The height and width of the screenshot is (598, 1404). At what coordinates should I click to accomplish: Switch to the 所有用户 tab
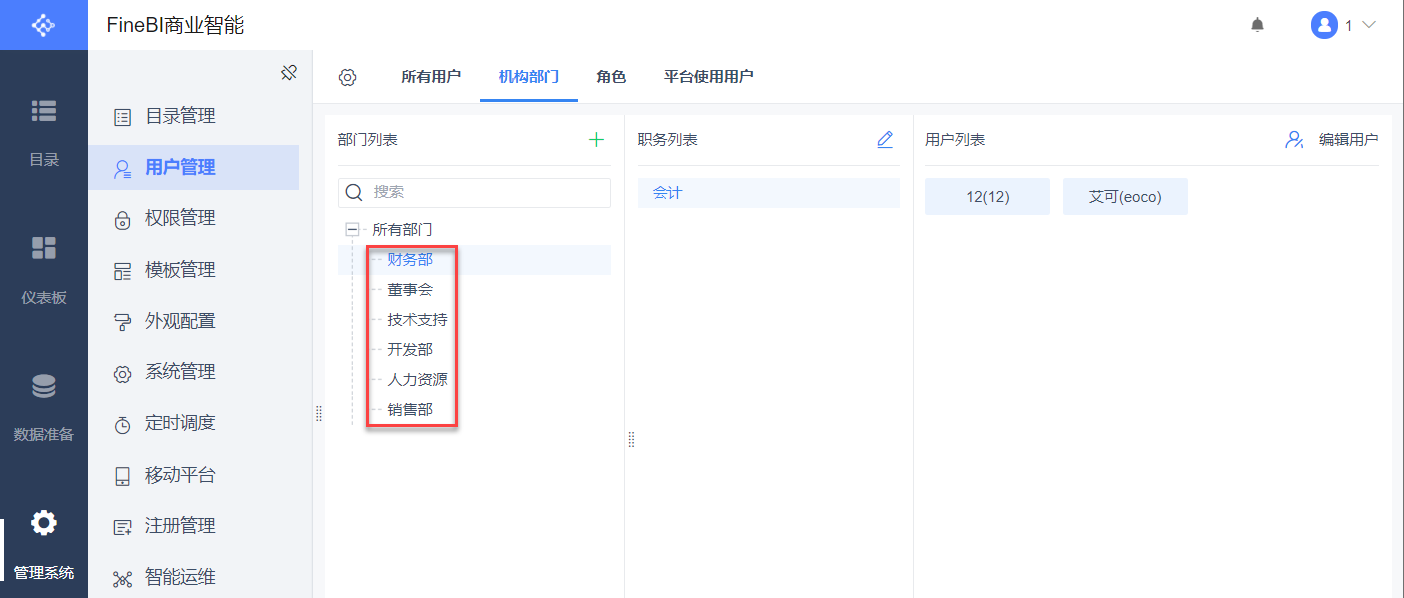(431, 77)
